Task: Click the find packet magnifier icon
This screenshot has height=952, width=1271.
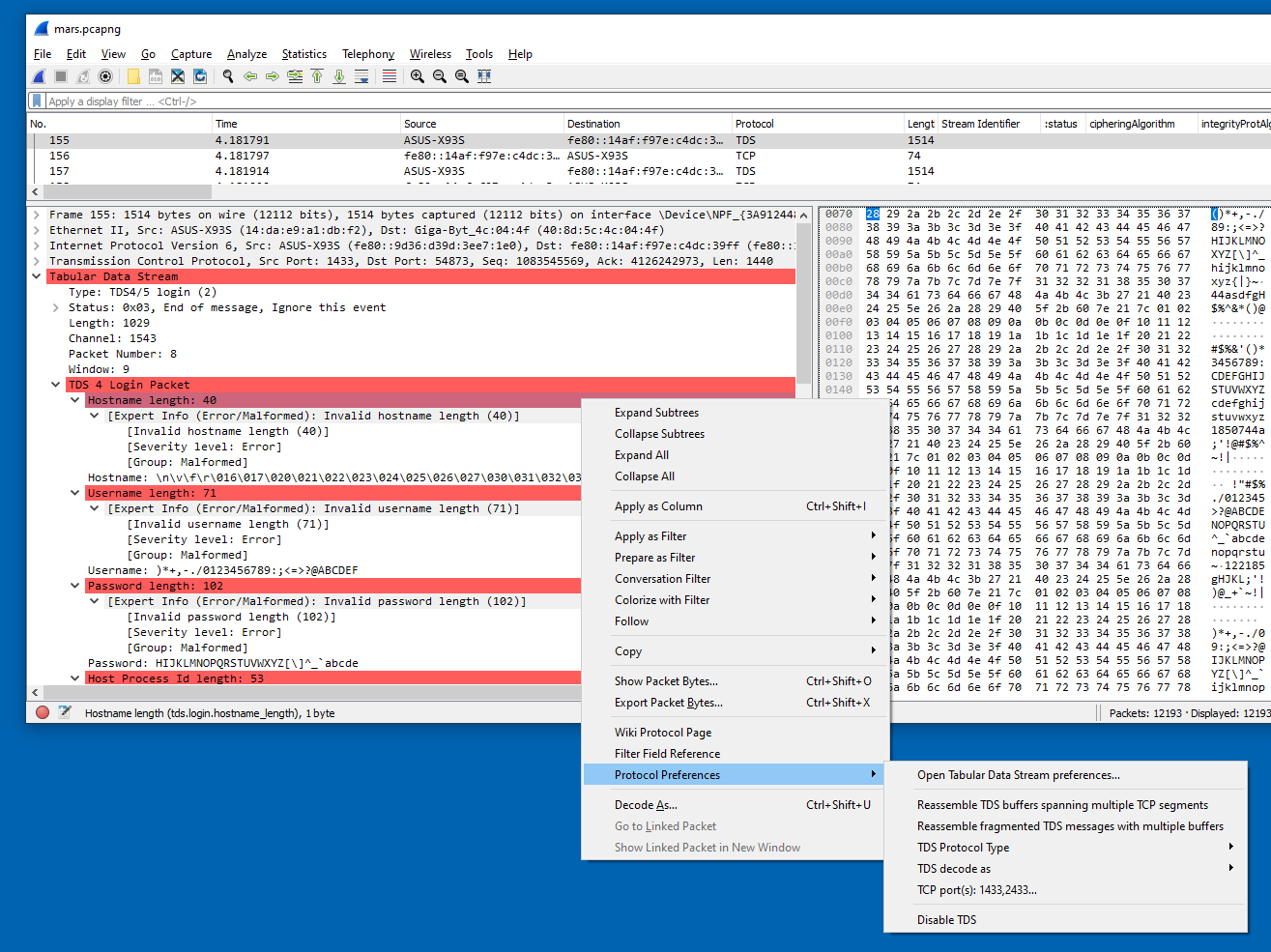Action: click(228, 76)
